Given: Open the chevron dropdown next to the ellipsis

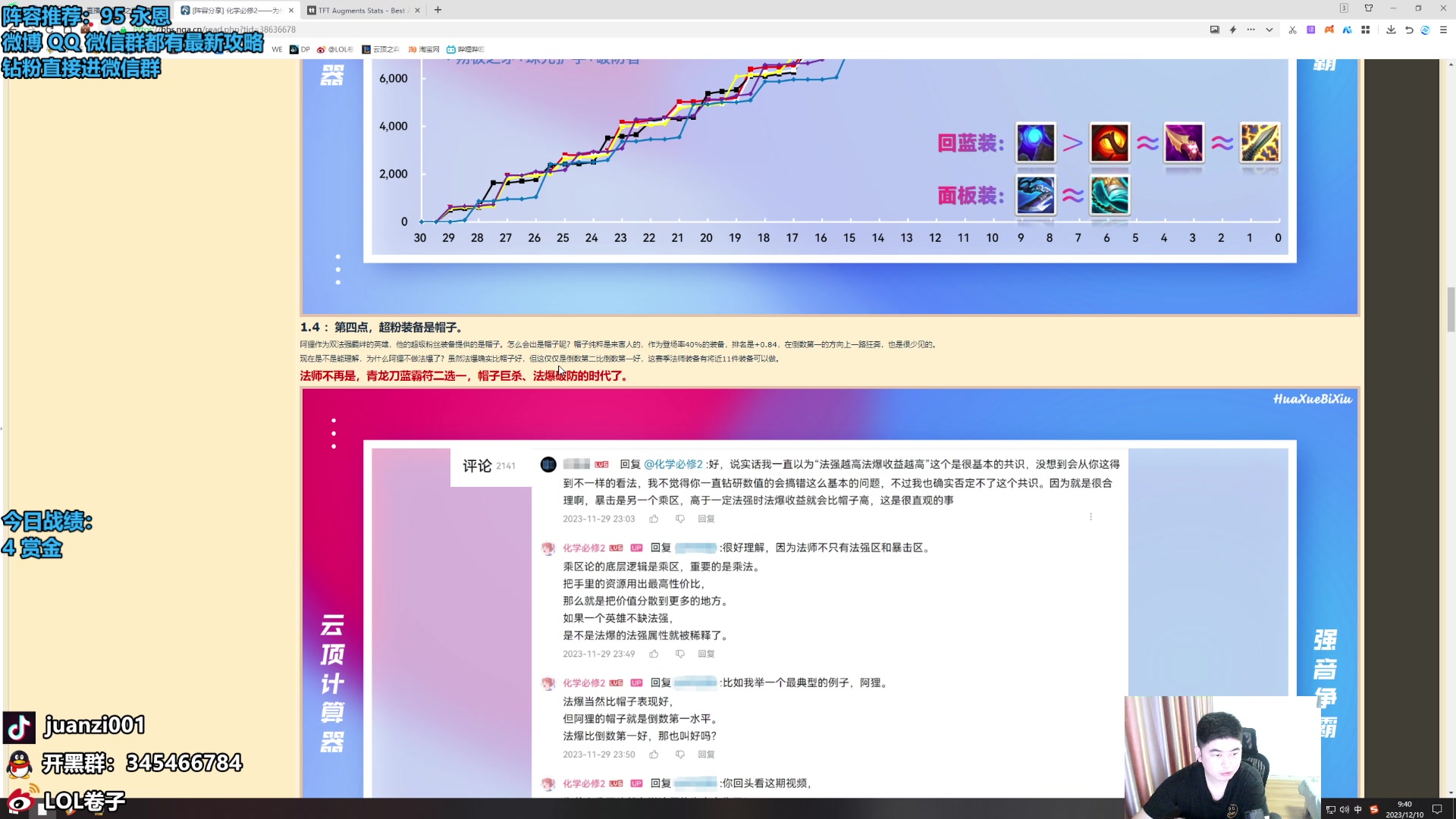Looking at the screenshot, I should (x=1267, y=30).
